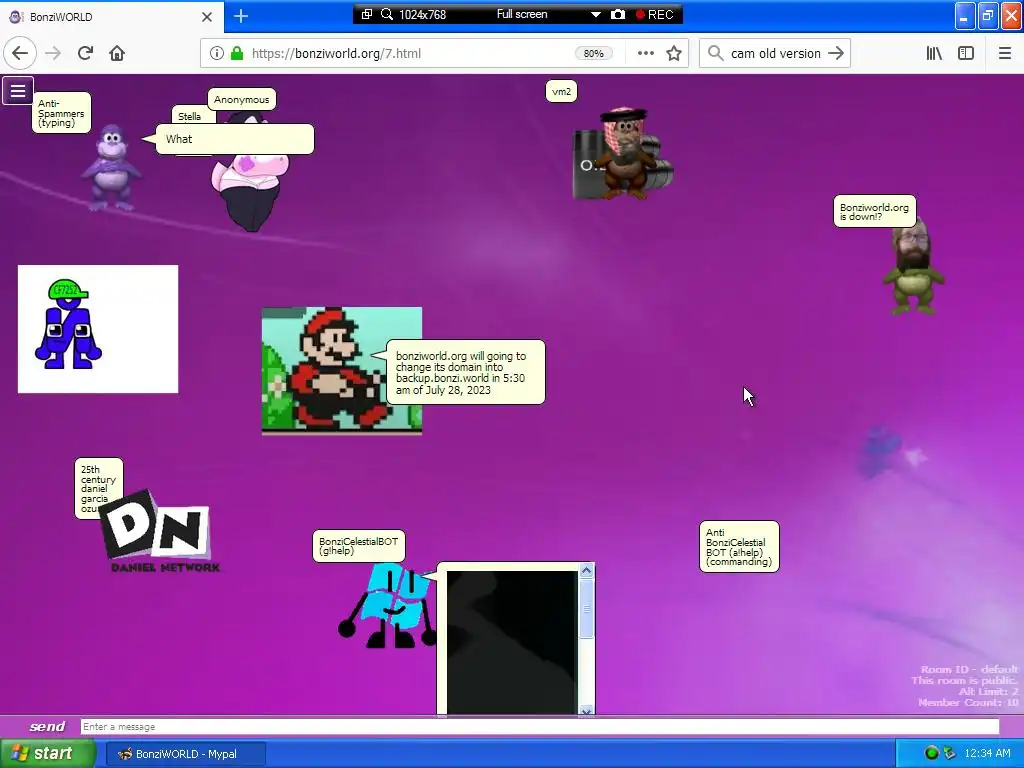
Task: Open the browser application menu icon
Action: 1004,54
